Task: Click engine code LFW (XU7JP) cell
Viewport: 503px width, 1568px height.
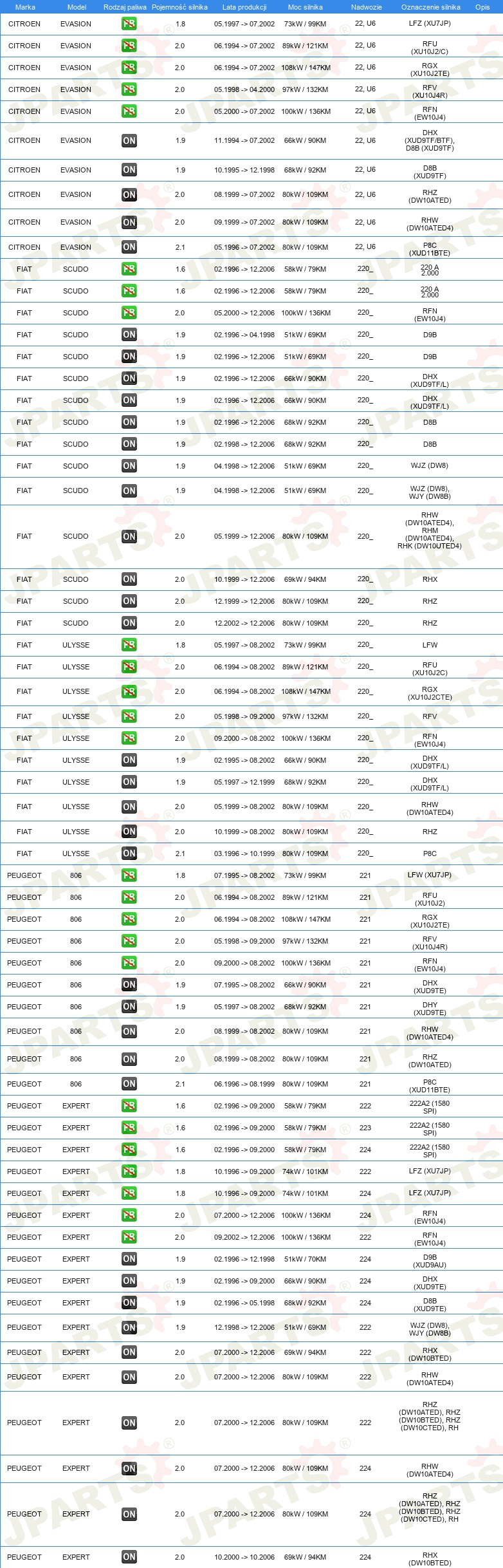Action: coord(430,875)
